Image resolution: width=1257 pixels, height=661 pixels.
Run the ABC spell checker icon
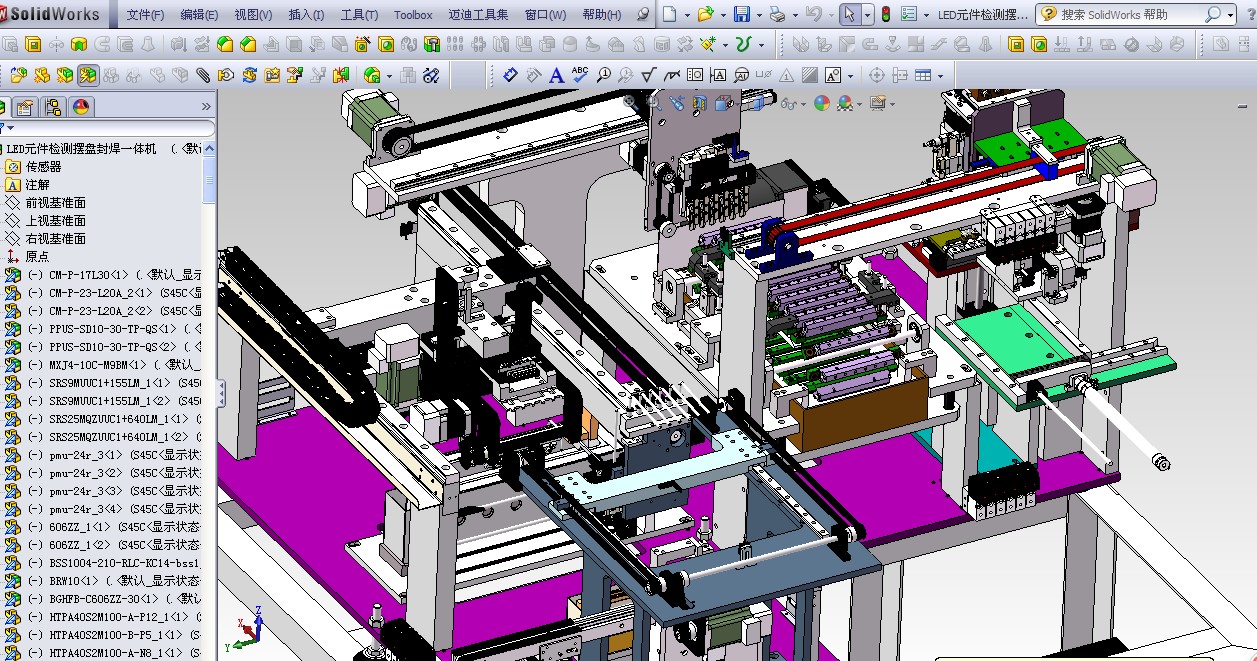pos(580,75)
